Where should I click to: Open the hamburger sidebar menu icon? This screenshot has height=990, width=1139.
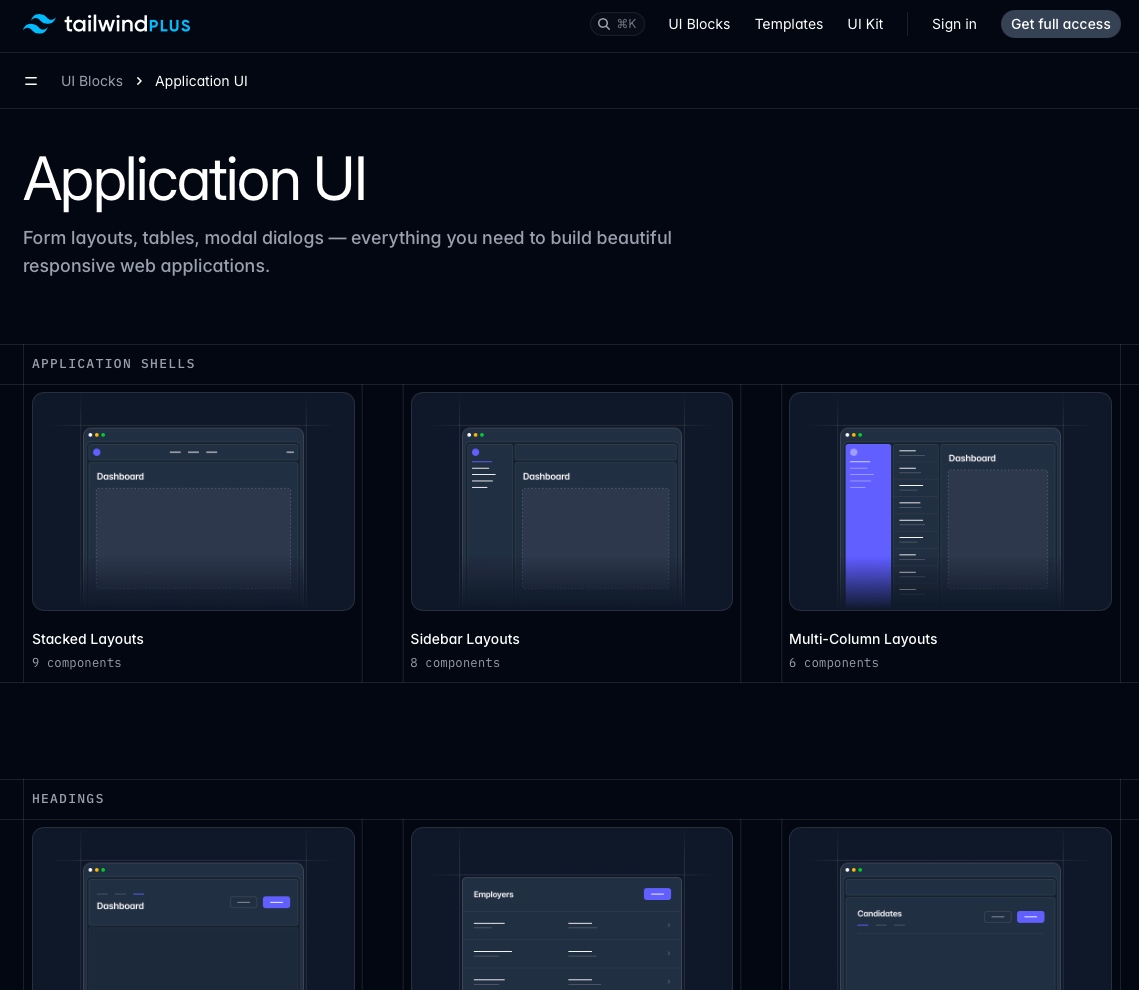point(31,81)
